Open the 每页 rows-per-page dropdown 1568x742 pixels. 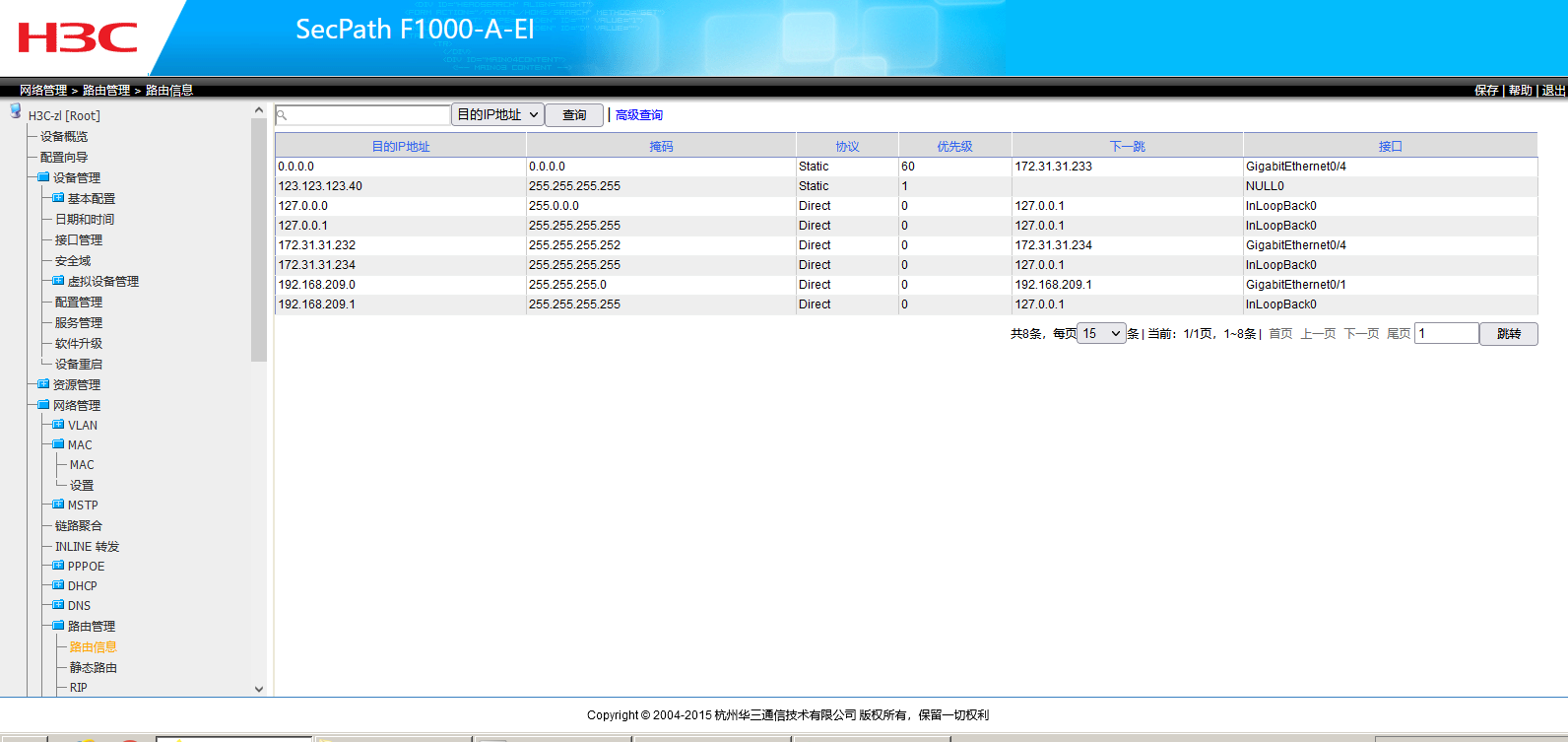click(1102, 333)
